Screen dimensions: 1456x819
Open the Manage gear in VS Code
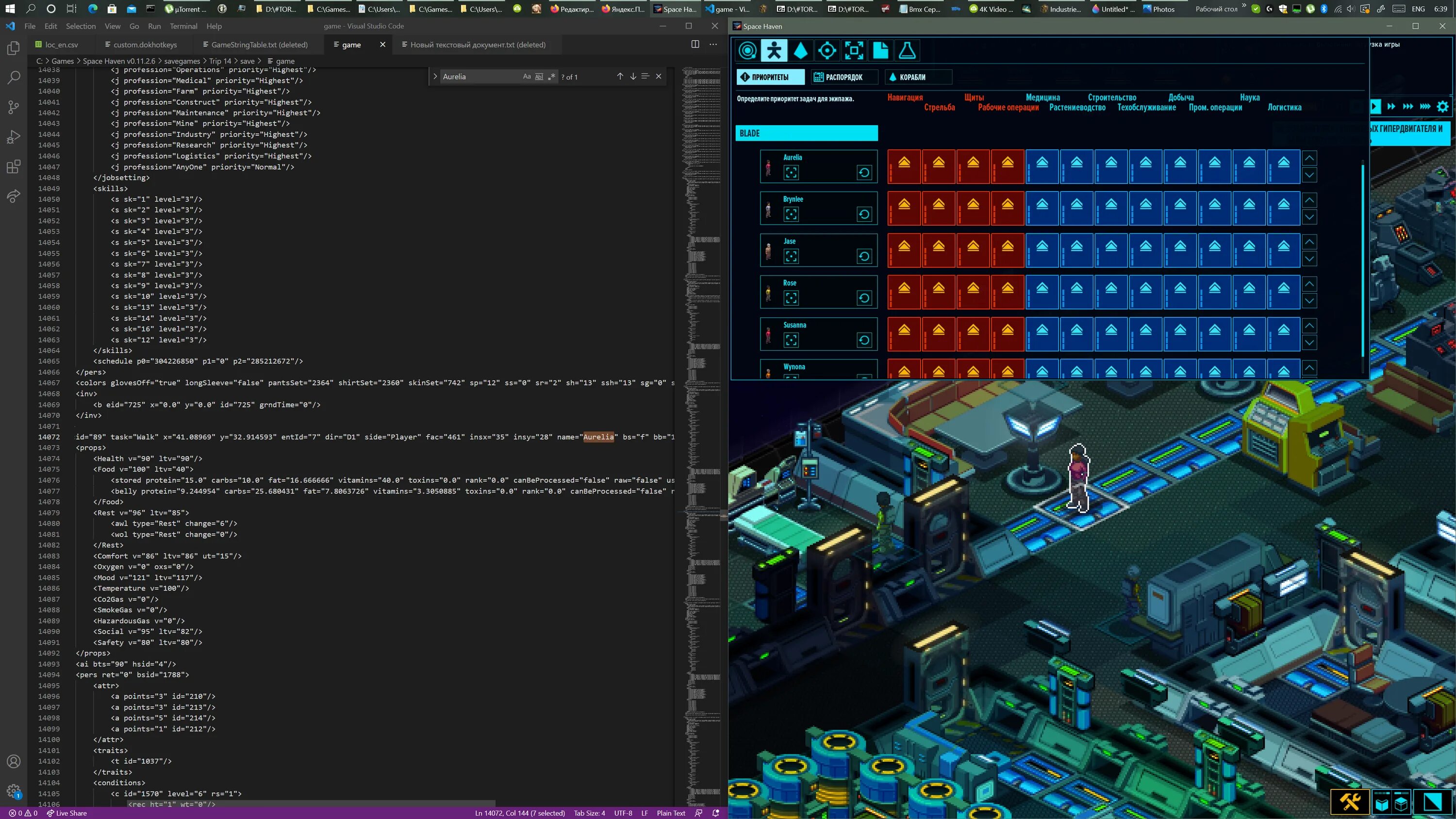pos(14,791)
